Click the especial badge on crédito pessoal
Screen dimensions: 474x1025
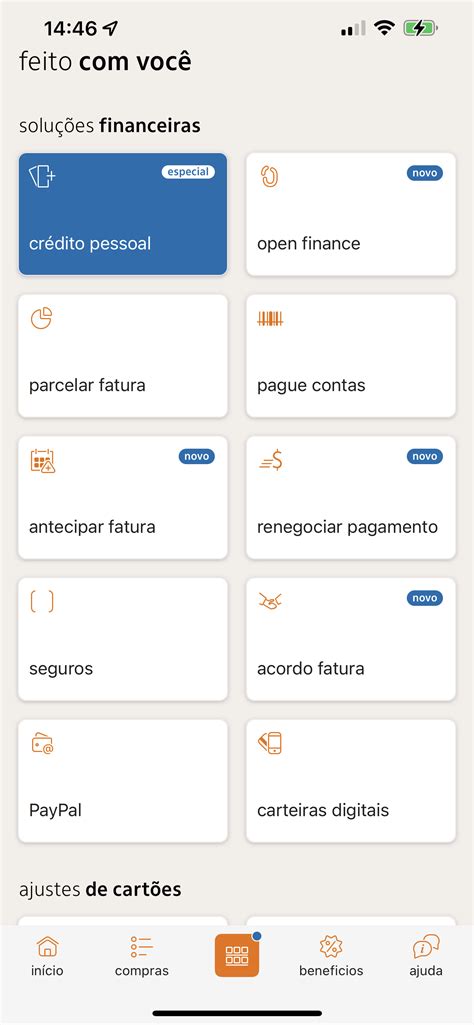[x=188, y=172]
